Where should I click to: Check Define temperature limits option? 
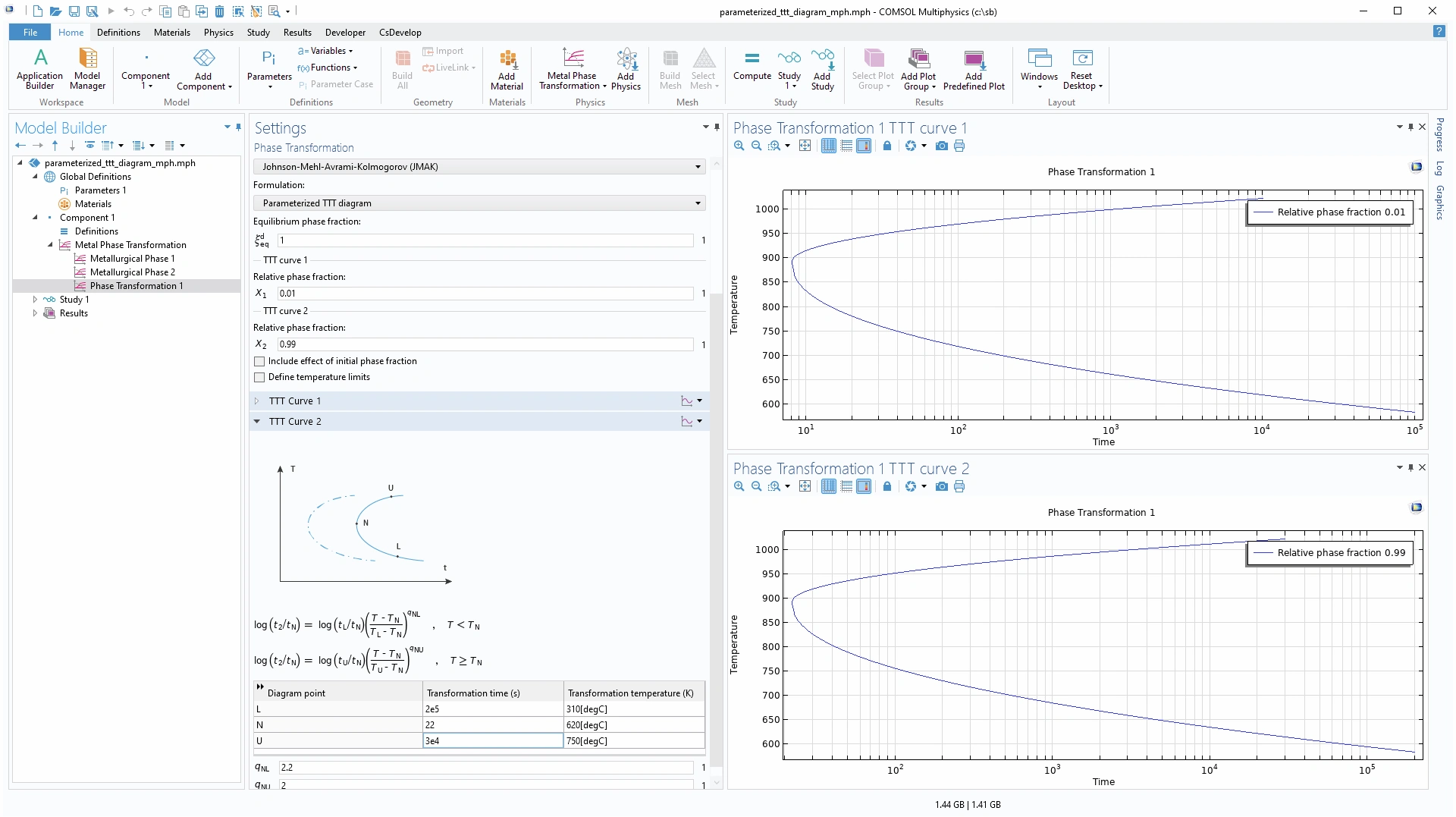coord(260,378)
